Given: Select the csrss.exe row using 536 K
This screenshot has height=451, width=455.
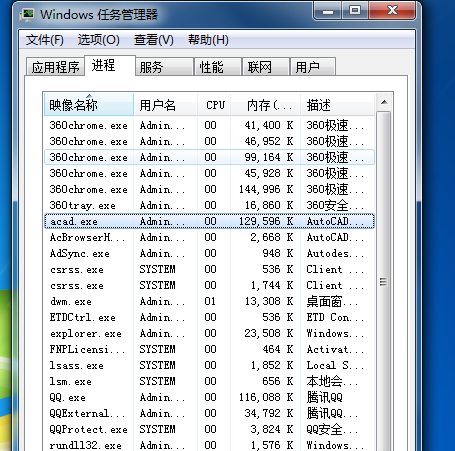Looking at the screenshot, I should click(209, 269).
